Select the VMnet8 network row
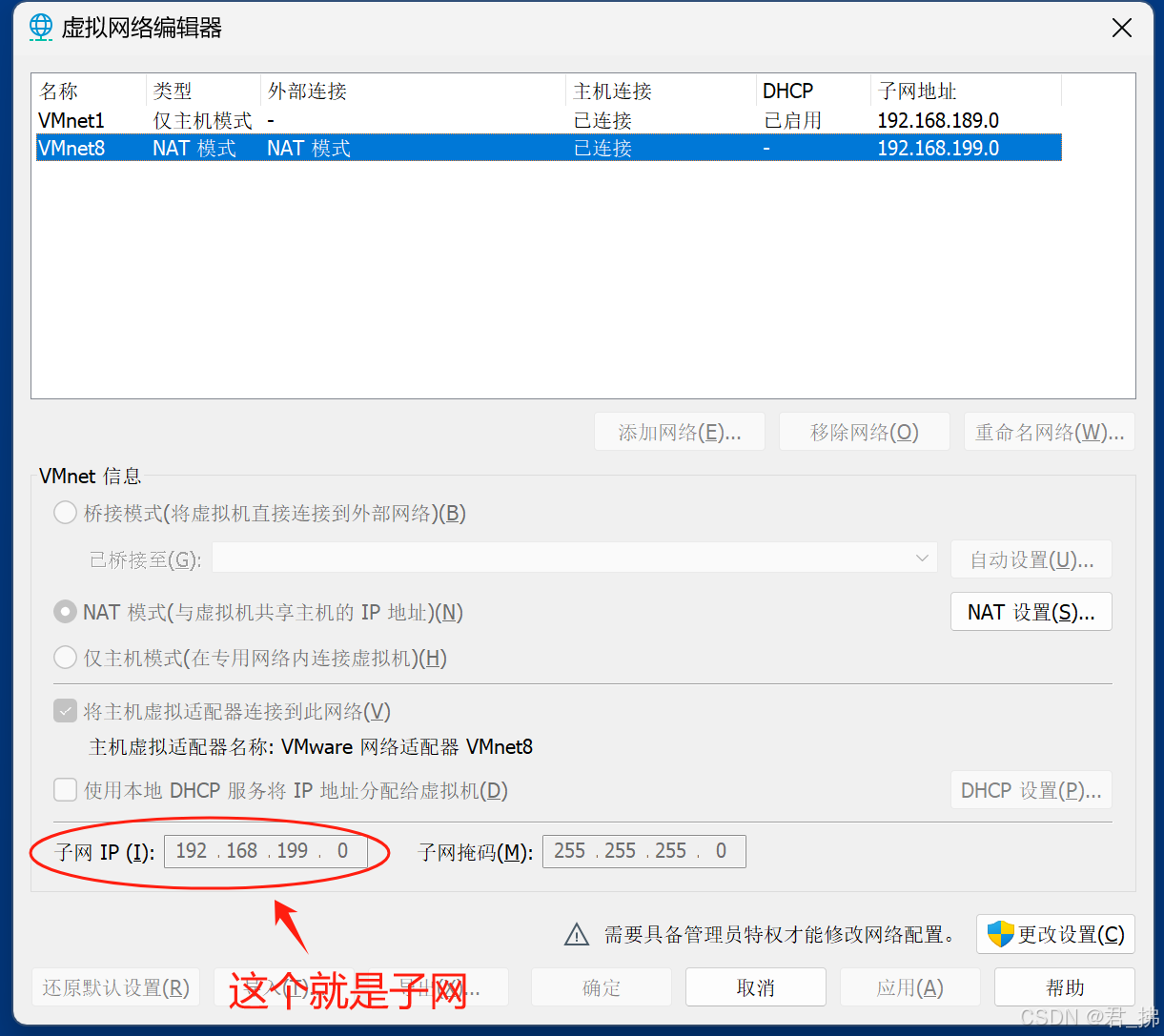This screenshot has width=1164, height=1036. point(548,149)
